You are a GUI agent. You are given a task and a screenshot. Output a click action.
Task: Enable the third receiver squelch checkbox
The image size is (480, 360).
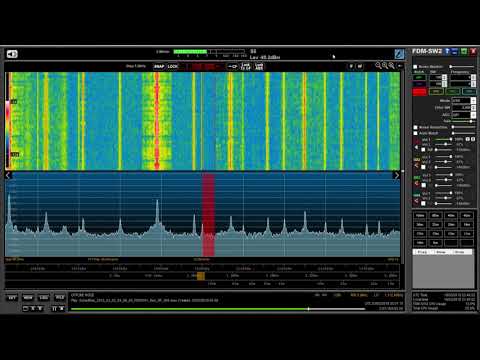pos(423,185)
